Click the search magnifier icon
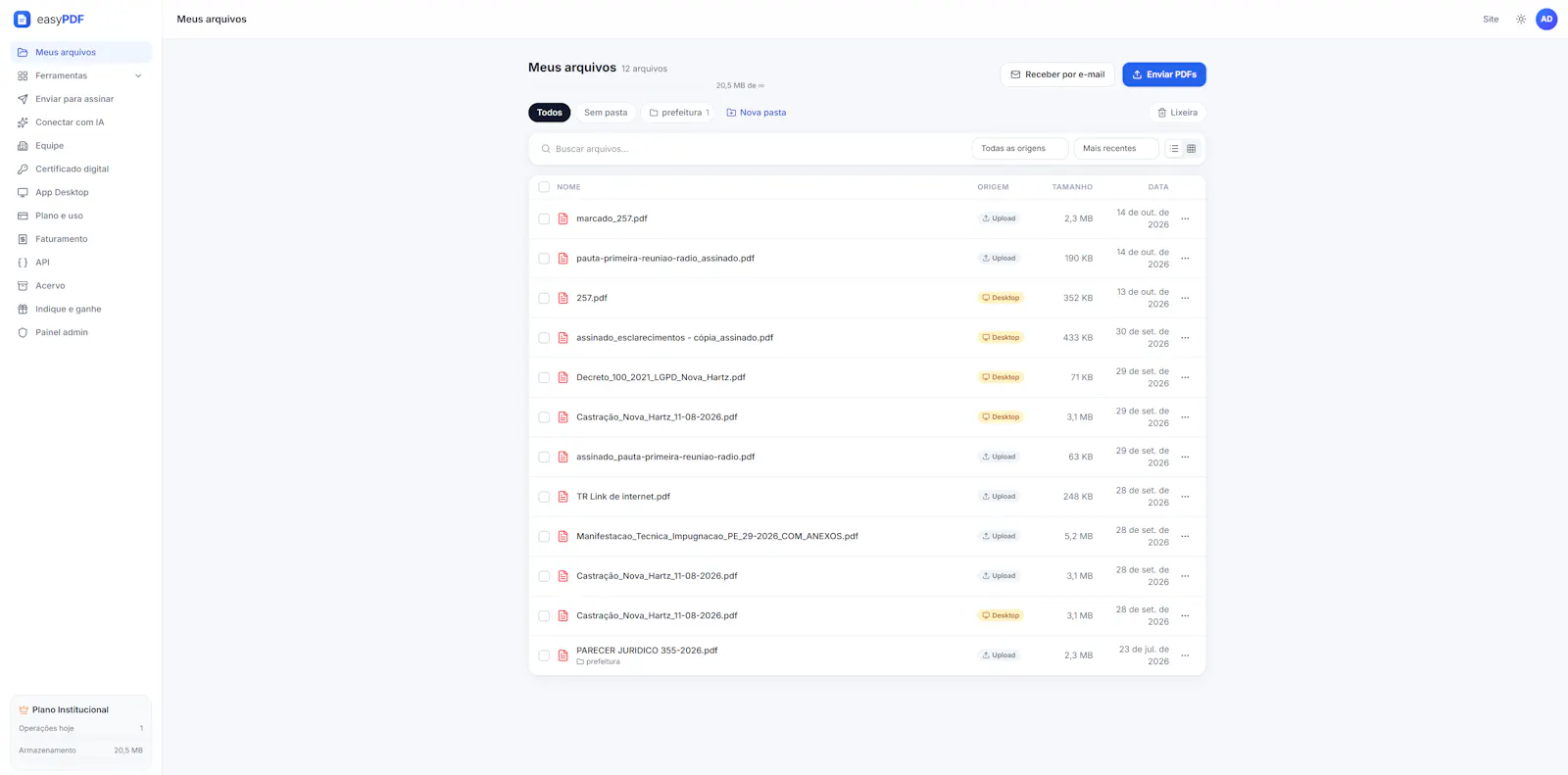This screenshot has width=1568, height=775. coord(546,149)
